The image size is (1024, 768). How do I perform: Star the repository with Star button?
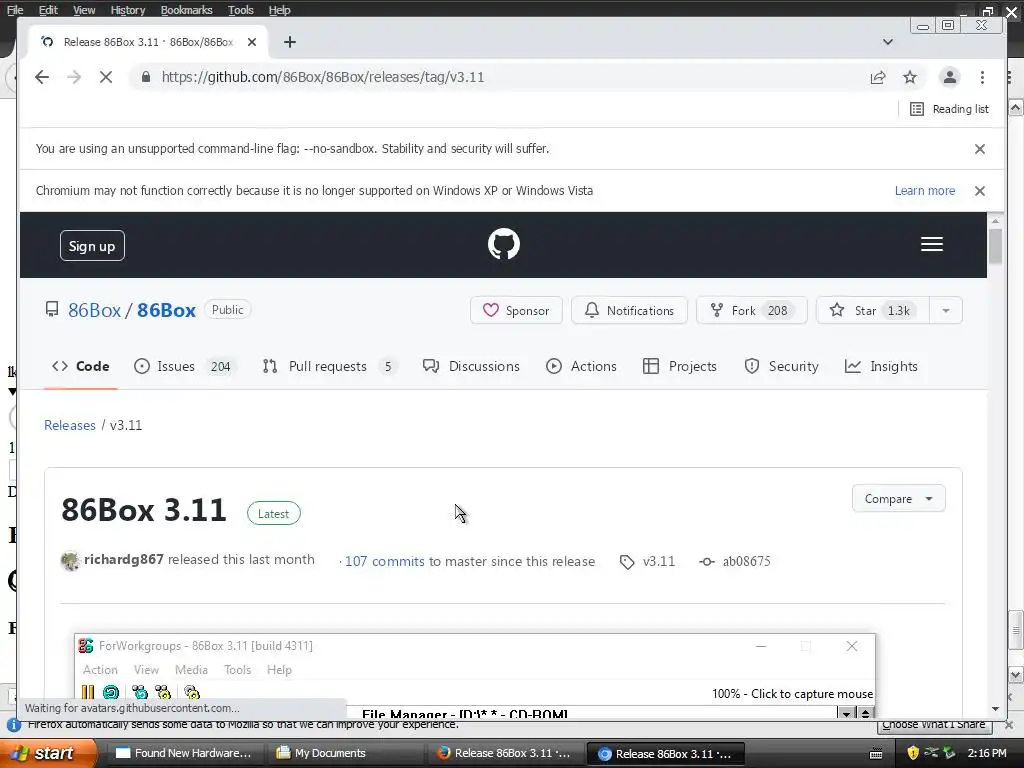pyautogui.click(x=872, y=310)
